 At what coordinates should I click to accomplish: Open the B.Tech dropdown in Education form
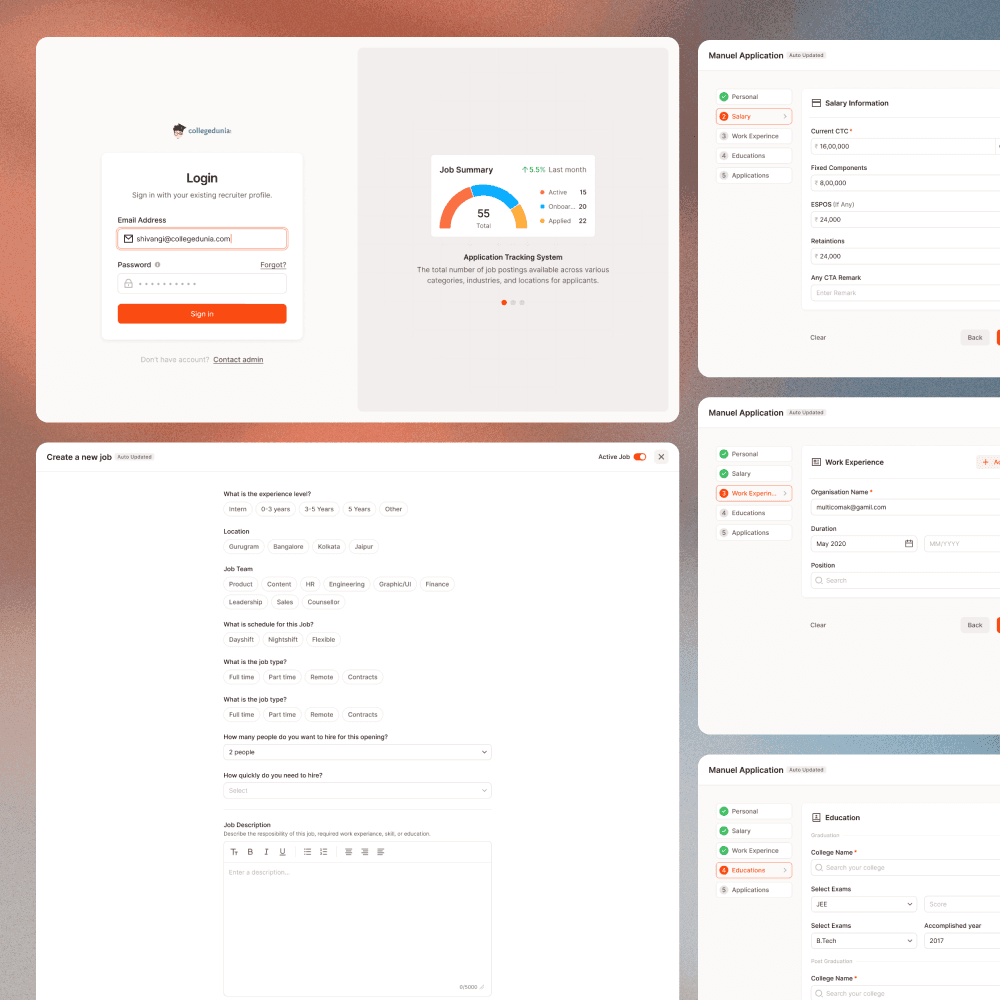tap(864, 941)
